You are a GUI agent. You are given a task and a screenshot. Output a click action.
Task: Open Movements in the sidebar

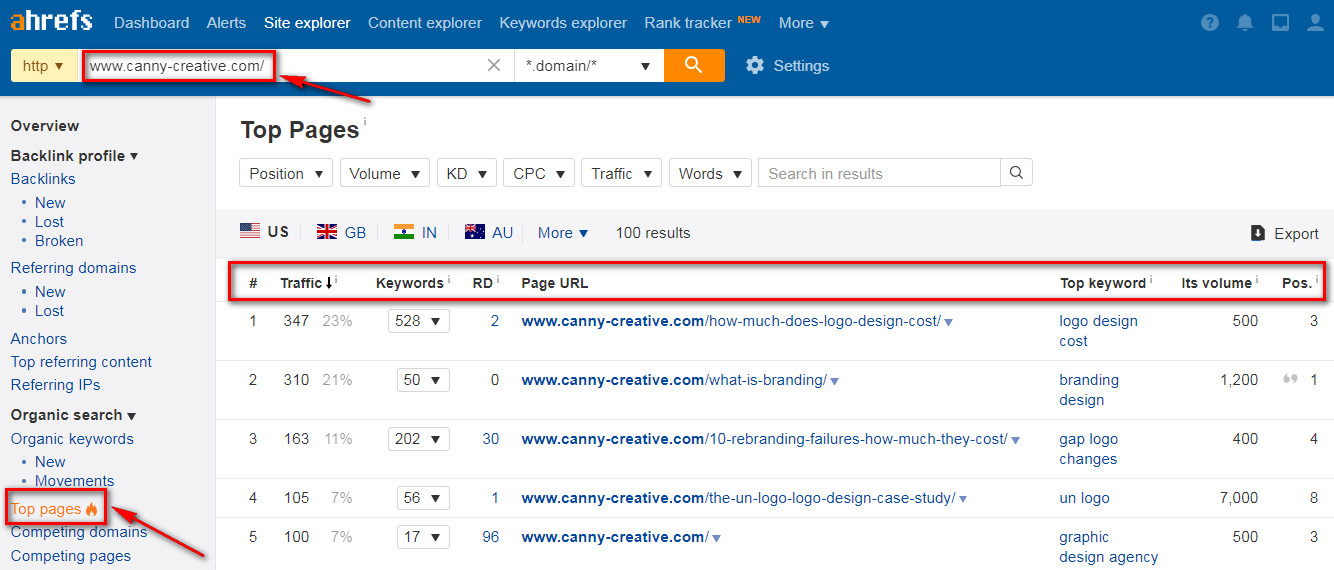coord(74,481)
